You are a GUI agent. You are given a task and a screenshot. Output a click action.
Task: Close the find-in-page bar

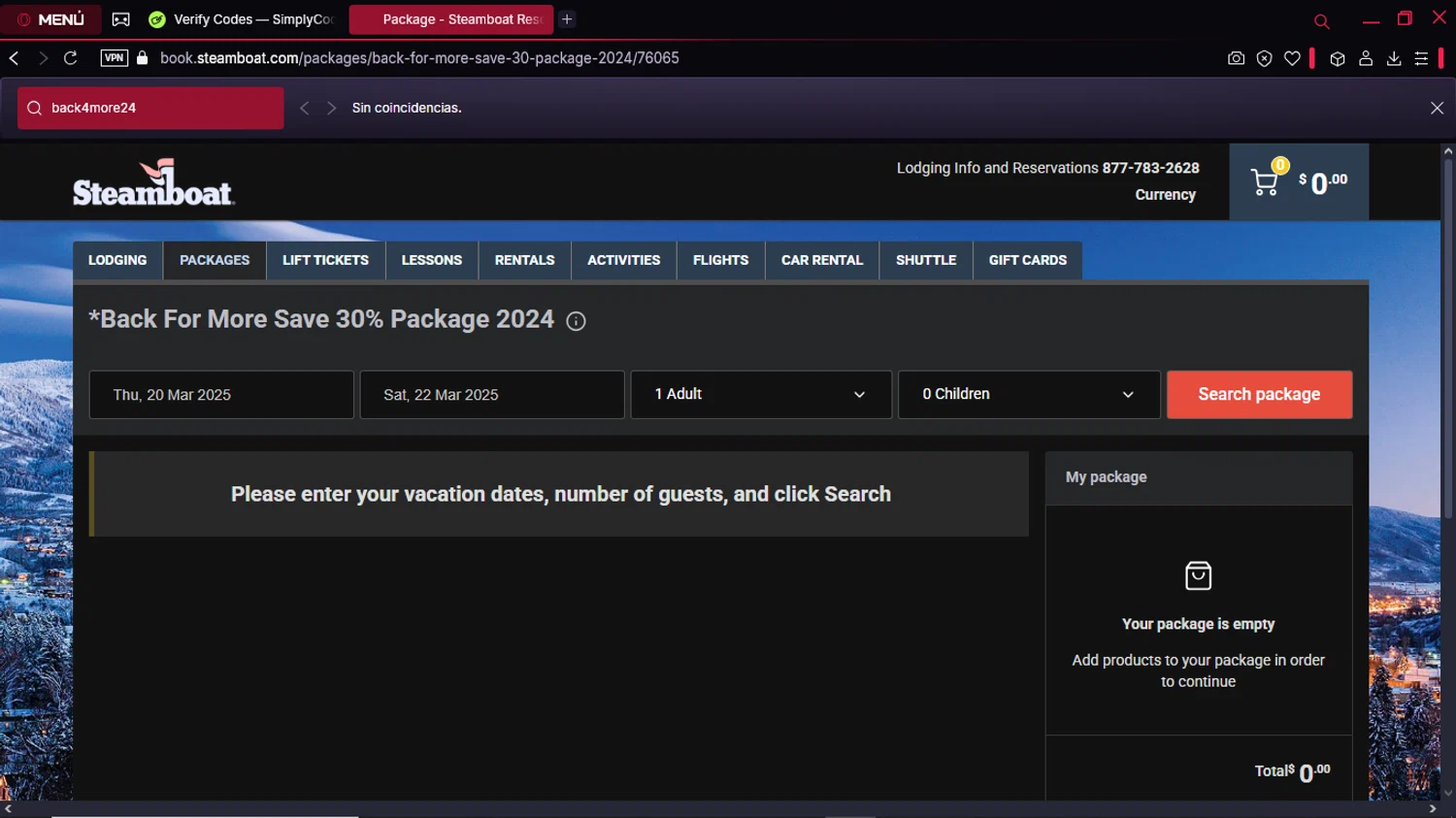(1437, 108)
